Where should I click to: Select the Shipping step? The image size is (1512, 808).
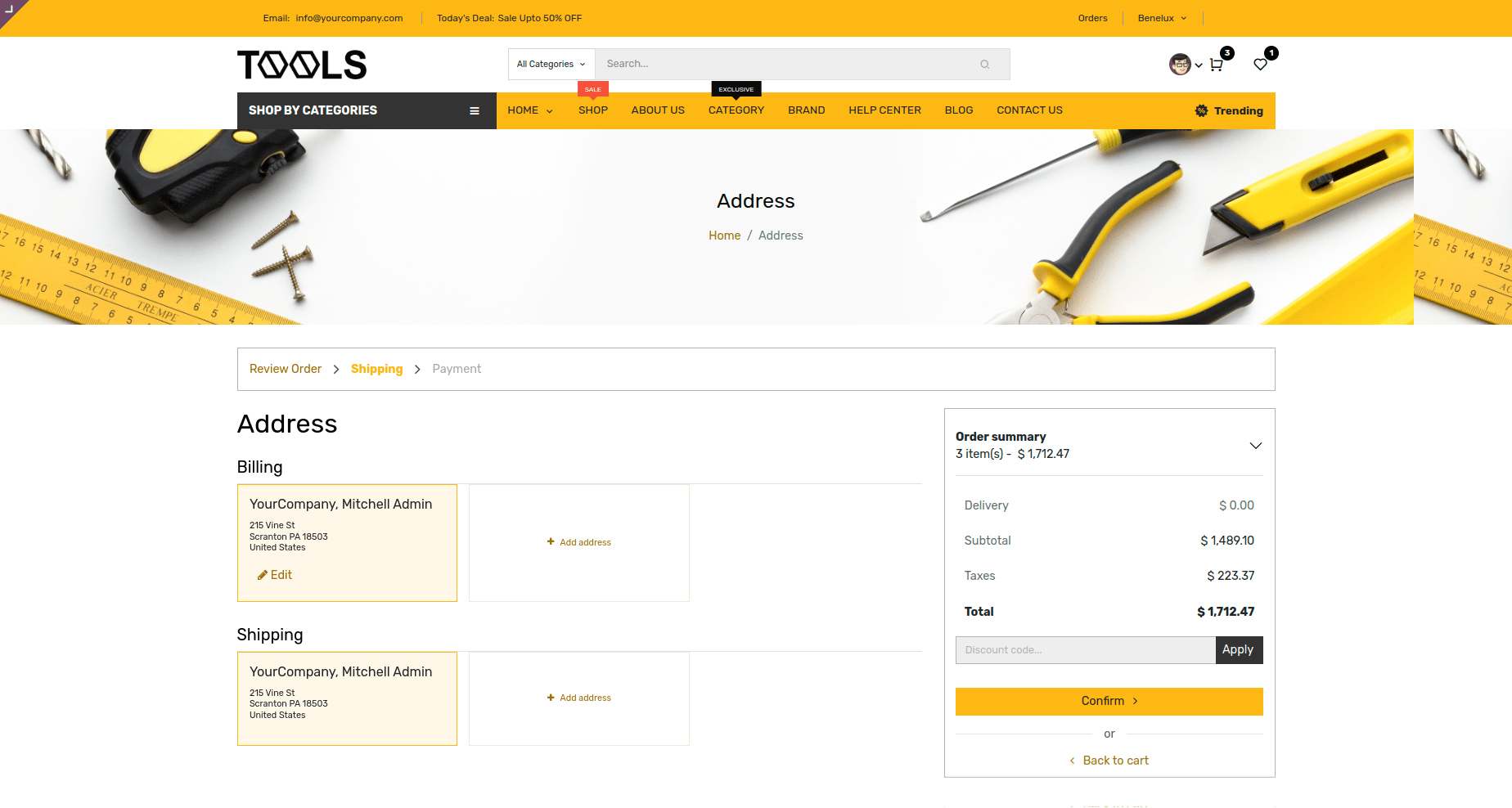click(x=376, y=369)
